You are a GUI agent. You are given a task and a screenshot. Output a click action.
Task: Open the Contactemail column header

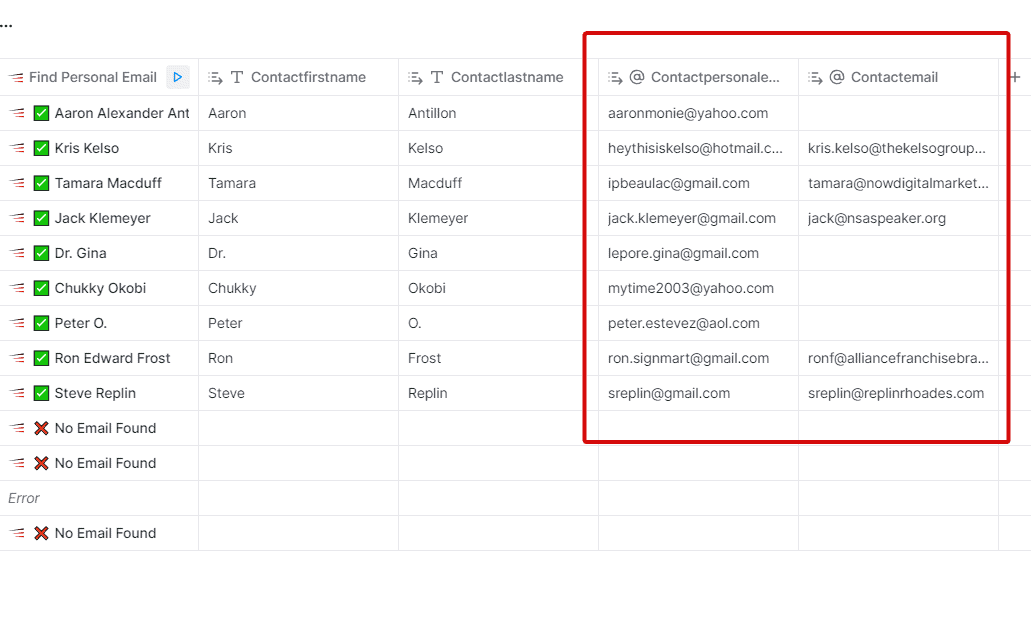click(x=898, y=77)
